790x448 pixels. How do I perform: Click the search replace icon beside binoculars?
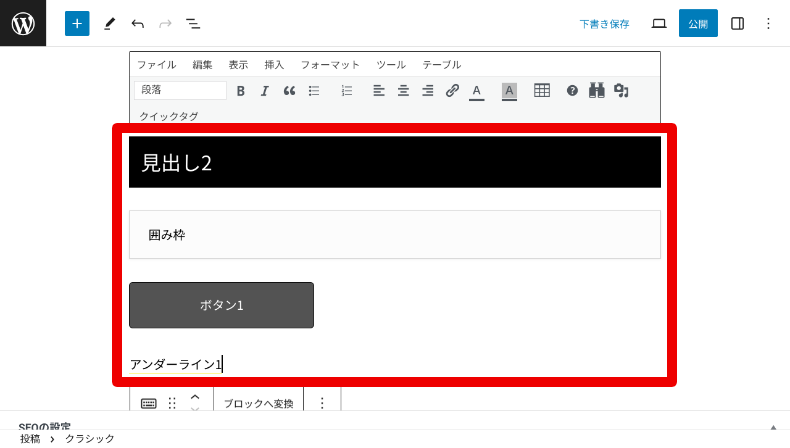[621, 91]
